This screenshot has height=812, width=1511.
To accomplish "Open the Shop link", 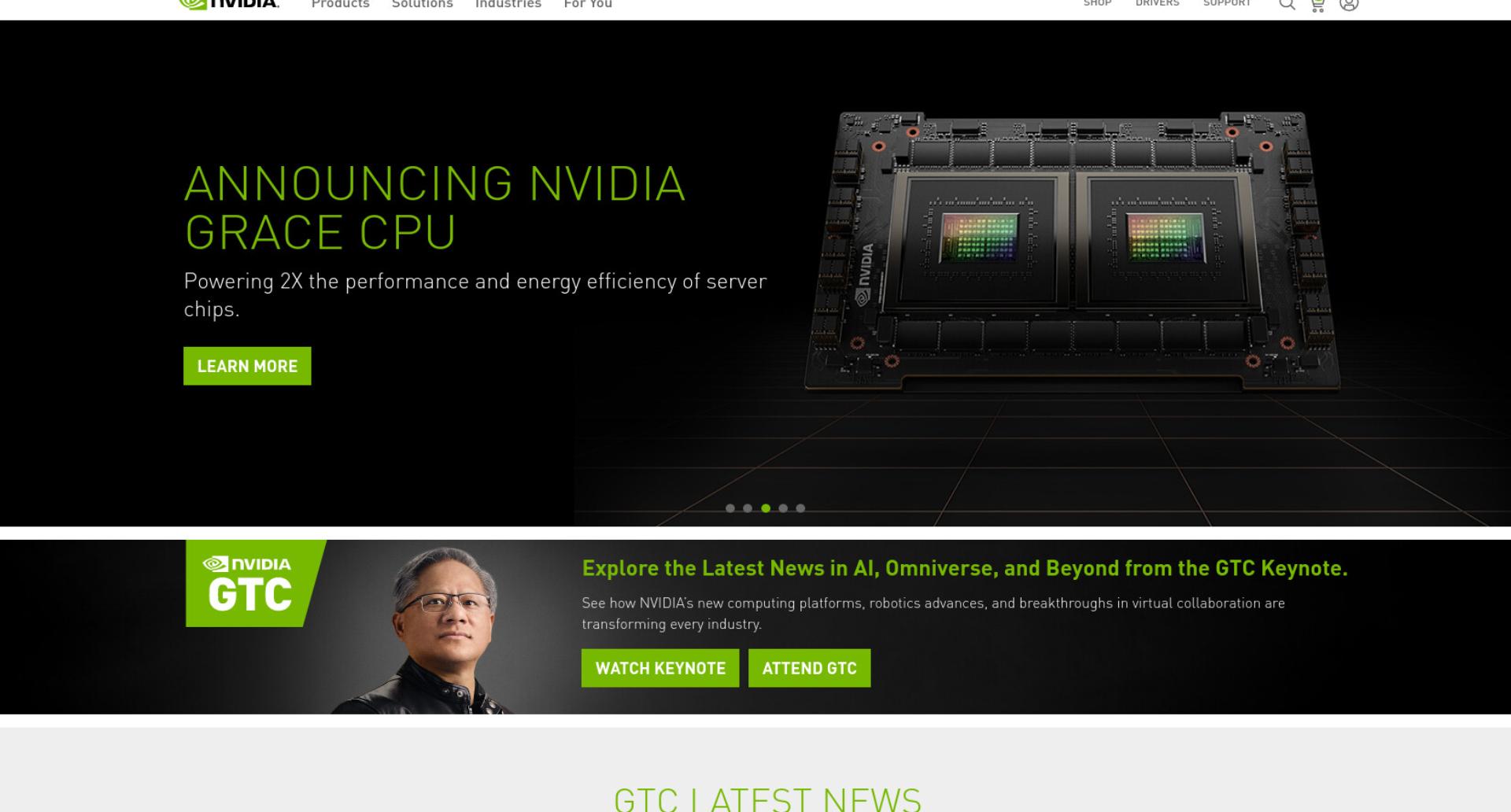I will (1098, 3).
